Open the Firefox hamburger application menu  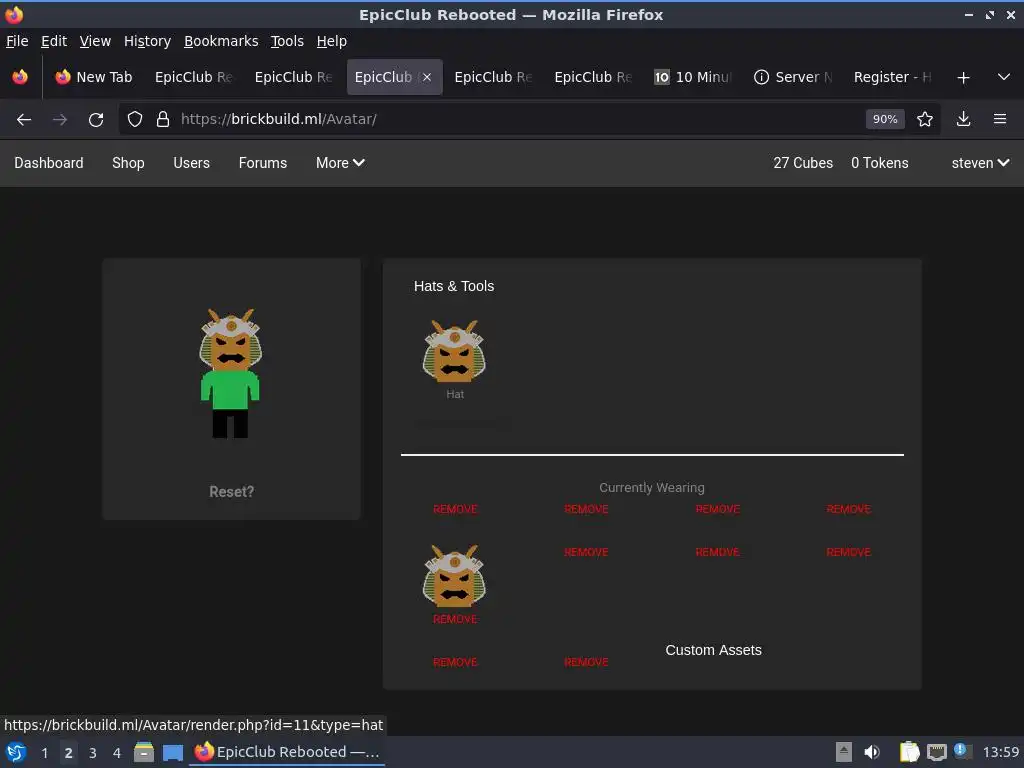pyautogui.click(x=1000, y=120)
